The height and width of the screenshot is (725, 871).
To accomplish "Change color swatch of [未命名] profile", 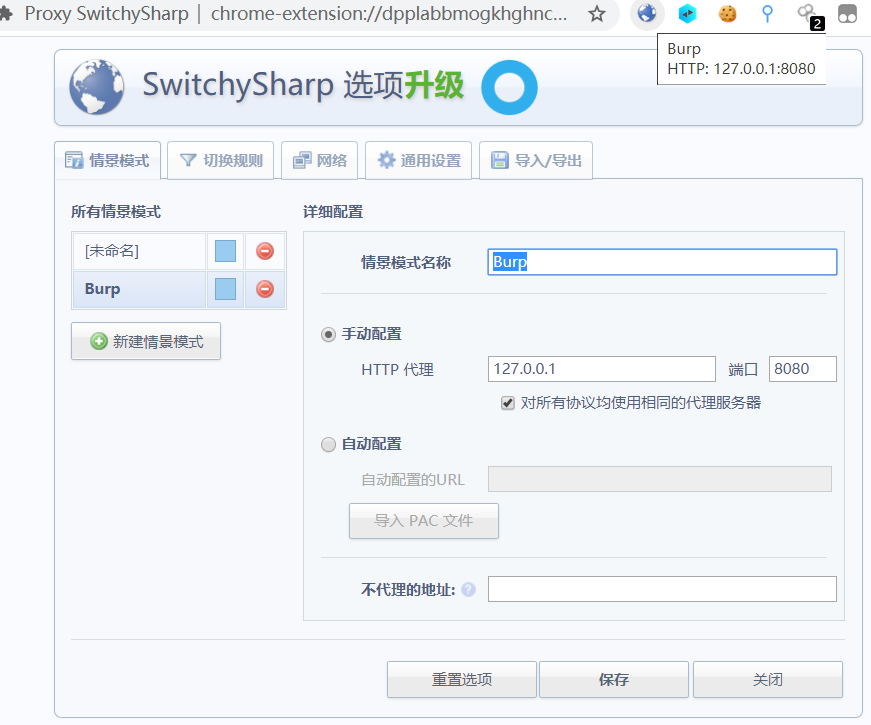I will 225,251.
